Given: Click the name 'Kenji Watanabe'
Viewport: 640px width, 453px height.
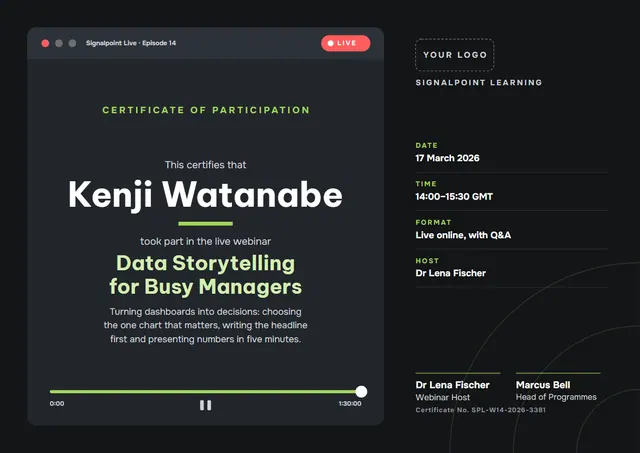Looking at the screenshot, I should coord(205,195).
